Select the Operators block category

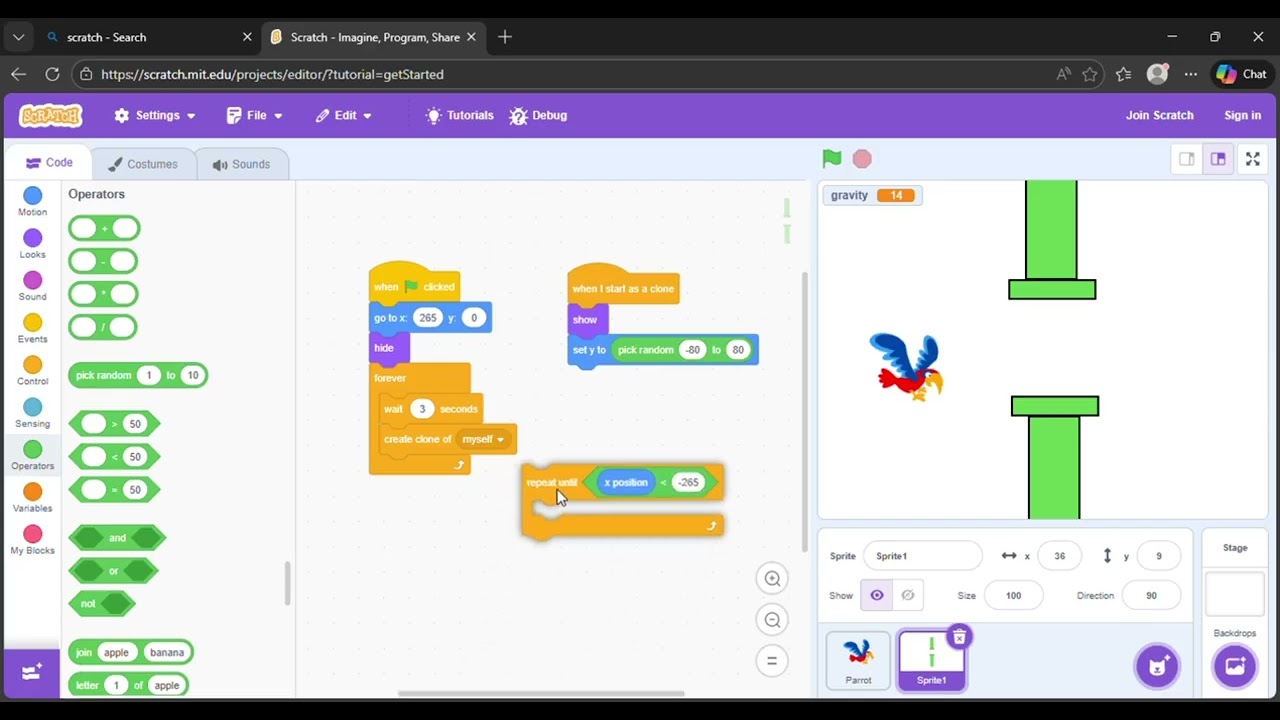(33, 455)
